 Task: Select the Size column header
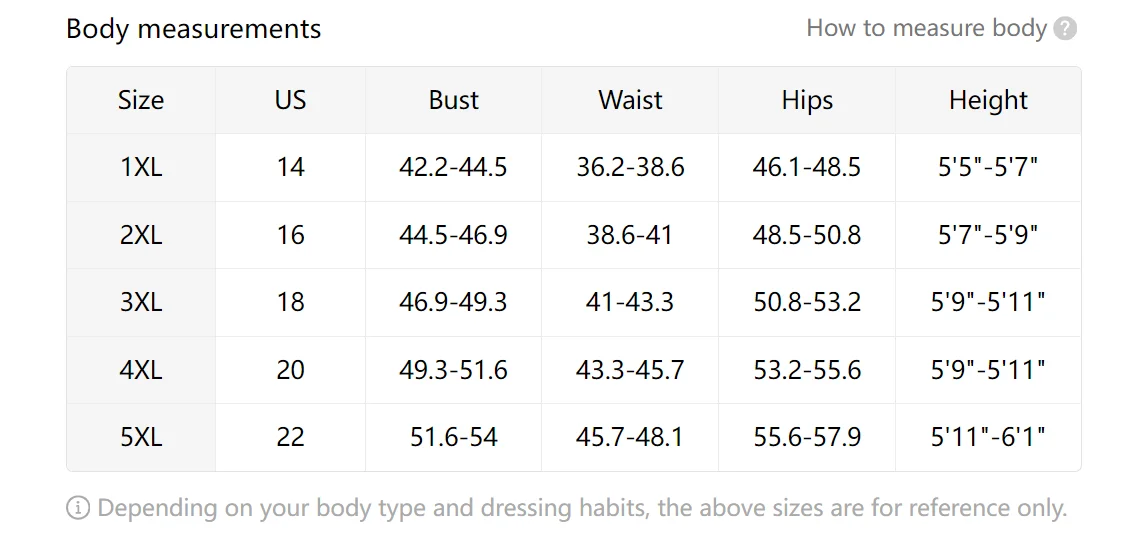[141, 100]
